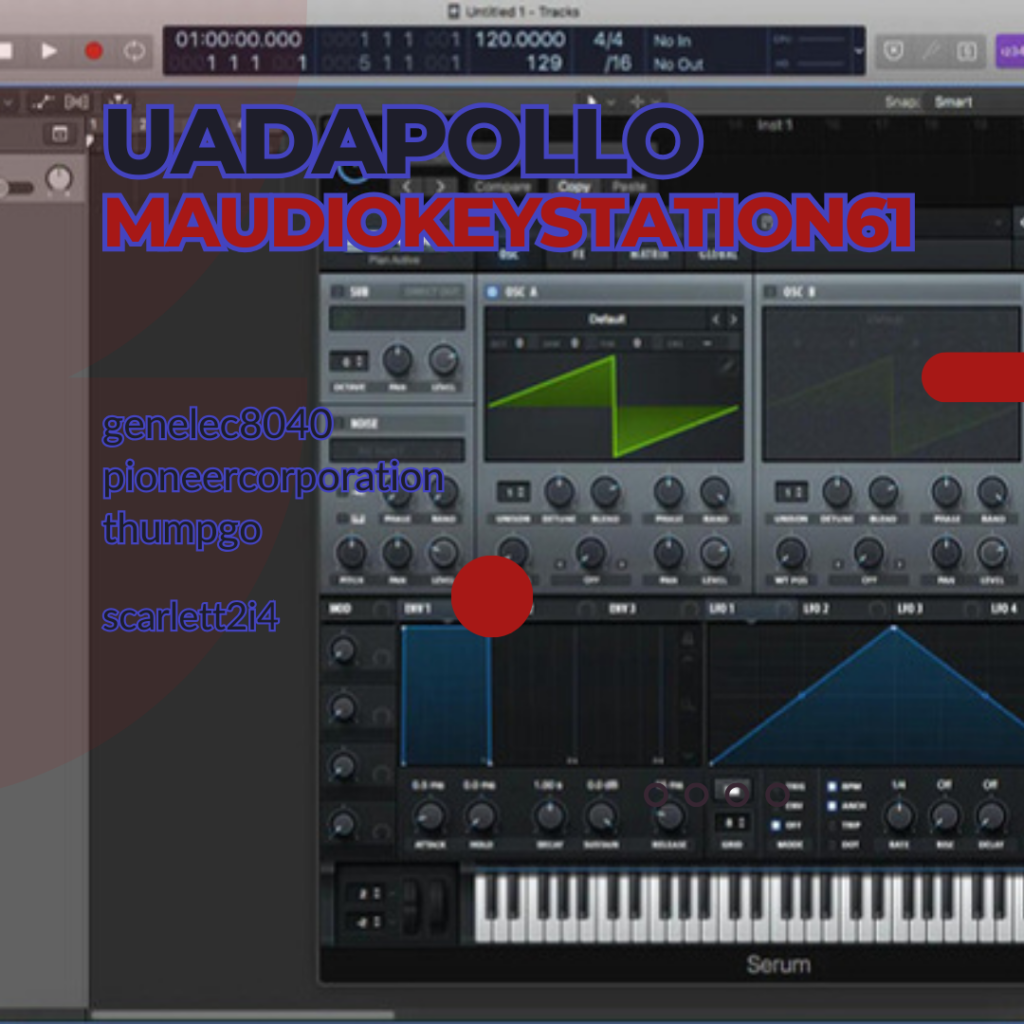Open the OSC A wavetable pencil editor
1024x1024 pixels.
pos(726,366)
